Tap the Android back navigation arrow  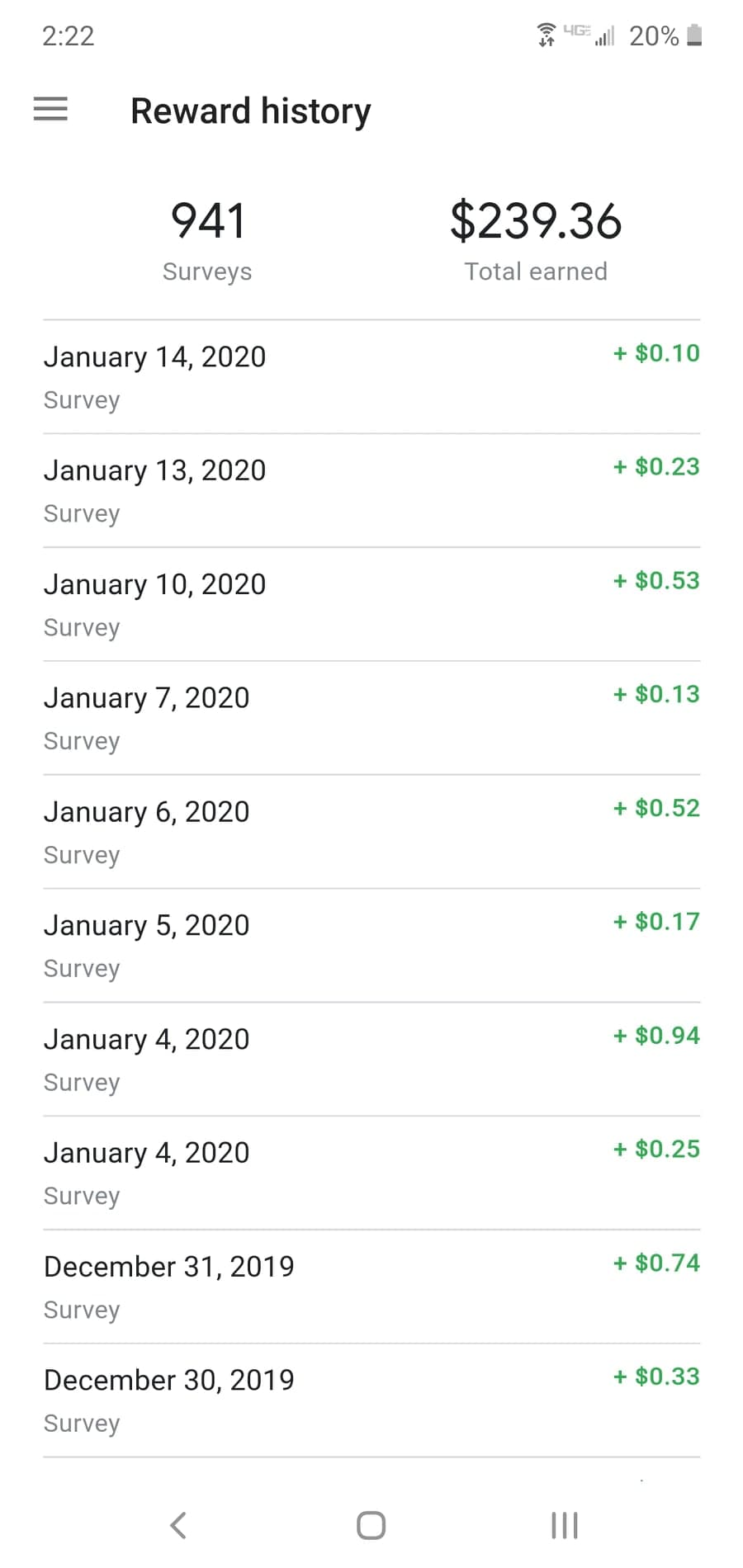[178, 1525]
